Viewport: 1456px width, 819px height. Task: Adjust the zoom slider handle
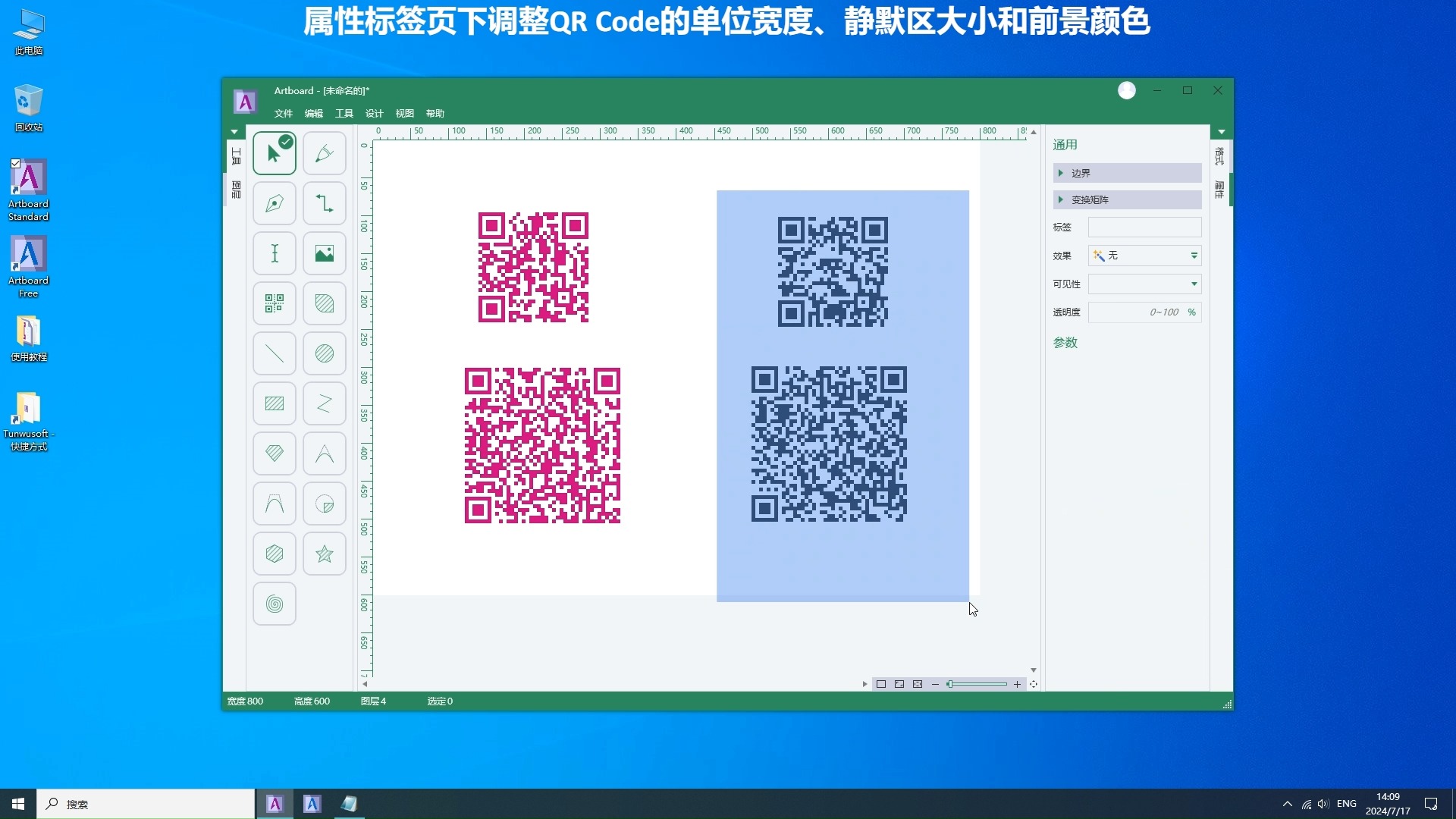click(949, 684)
